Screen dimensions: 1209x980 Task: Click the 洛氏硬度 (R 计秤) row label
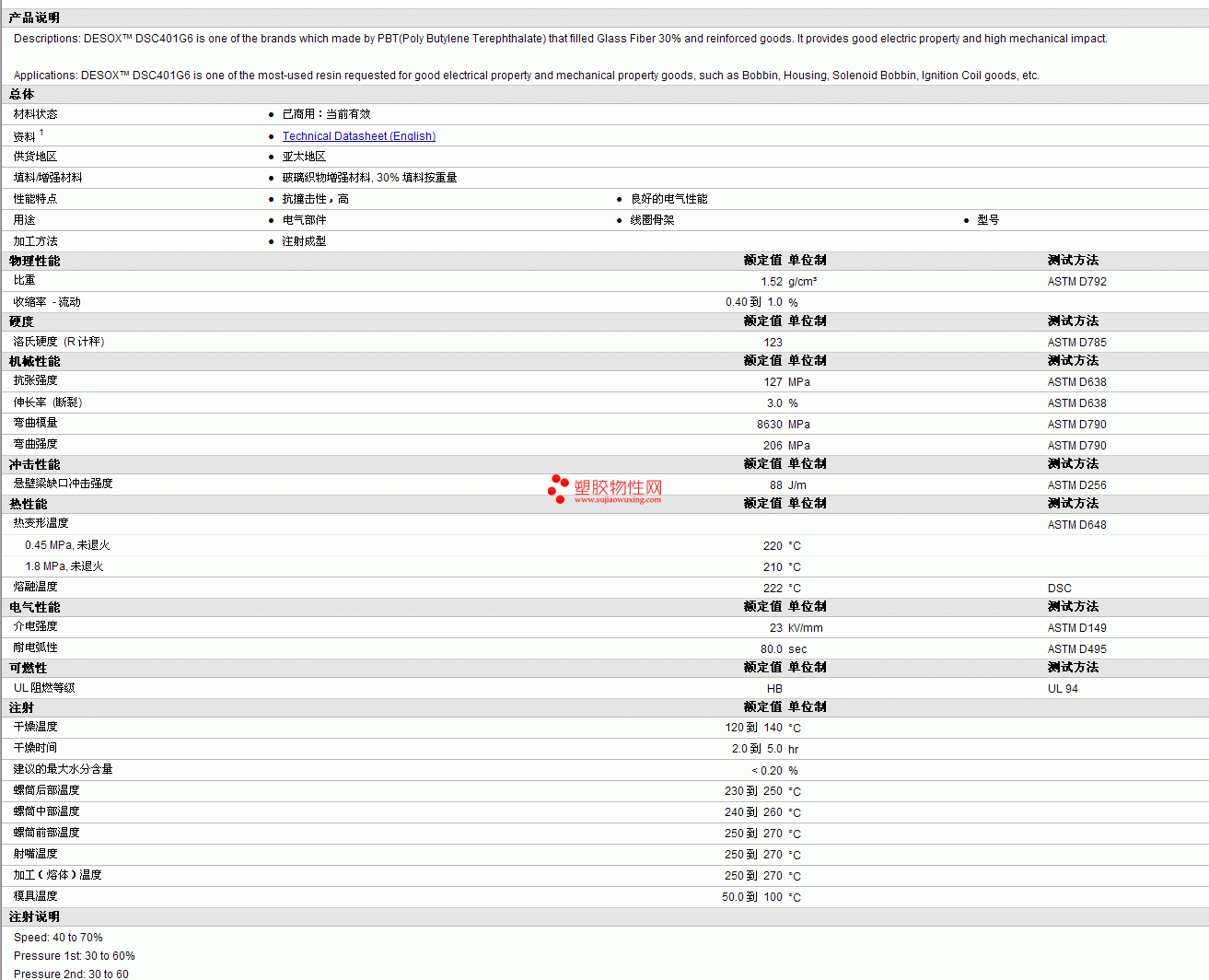point(59,342)
